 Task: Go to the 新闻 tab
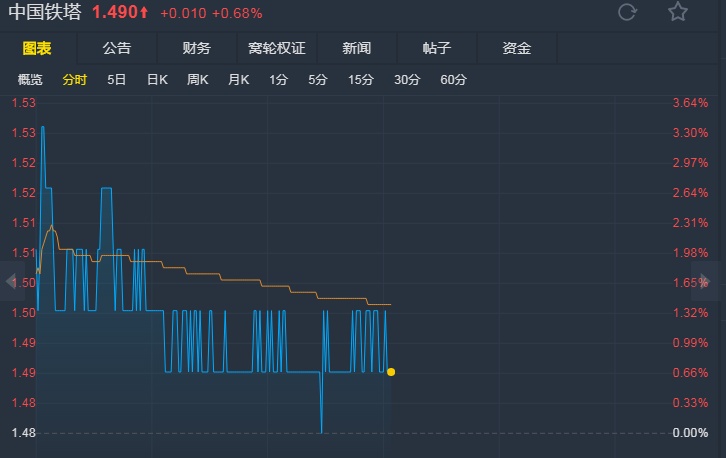pyautogui.click(x=357, y=48)
